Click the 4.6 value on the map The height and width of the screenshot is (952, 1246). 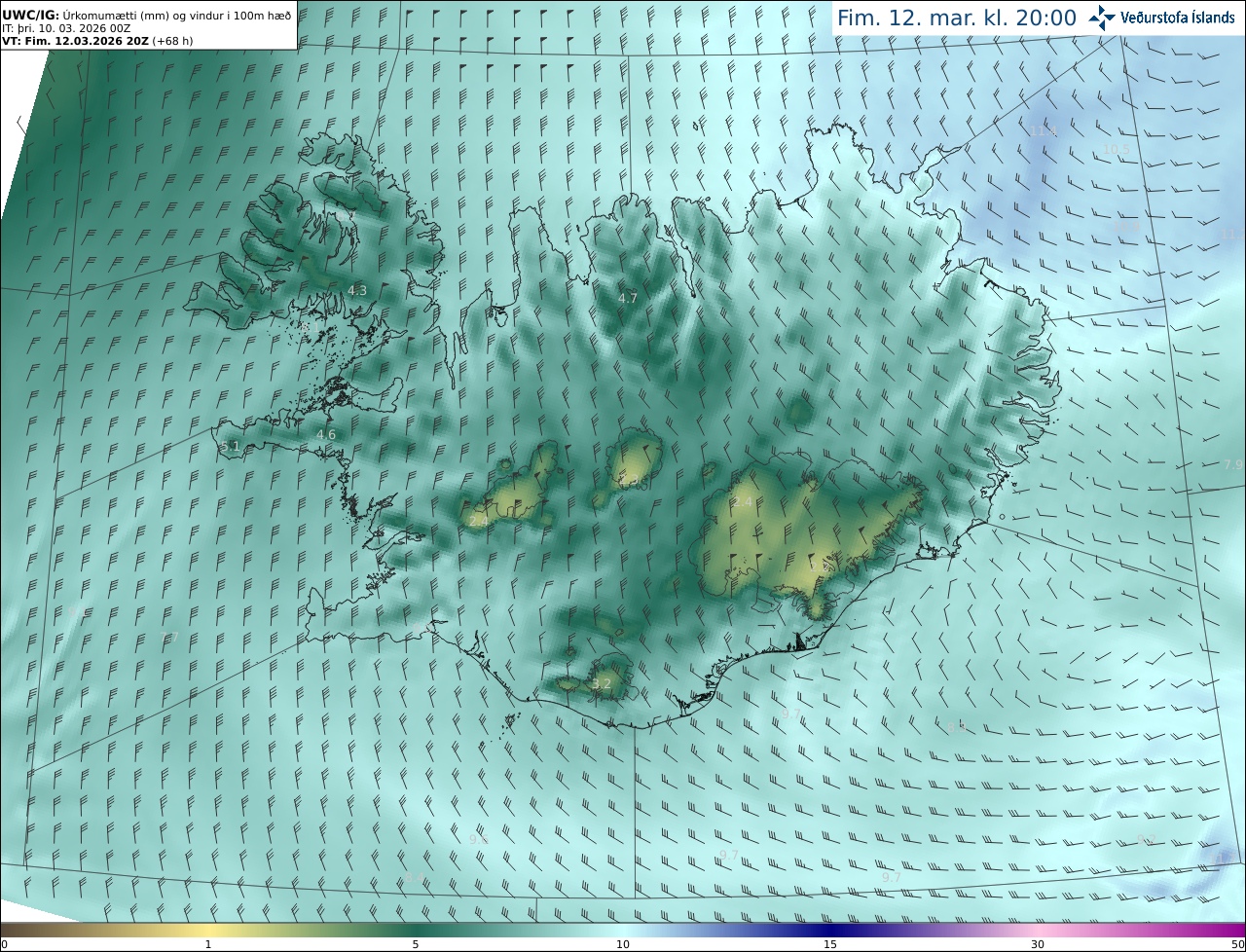[325, 435]
